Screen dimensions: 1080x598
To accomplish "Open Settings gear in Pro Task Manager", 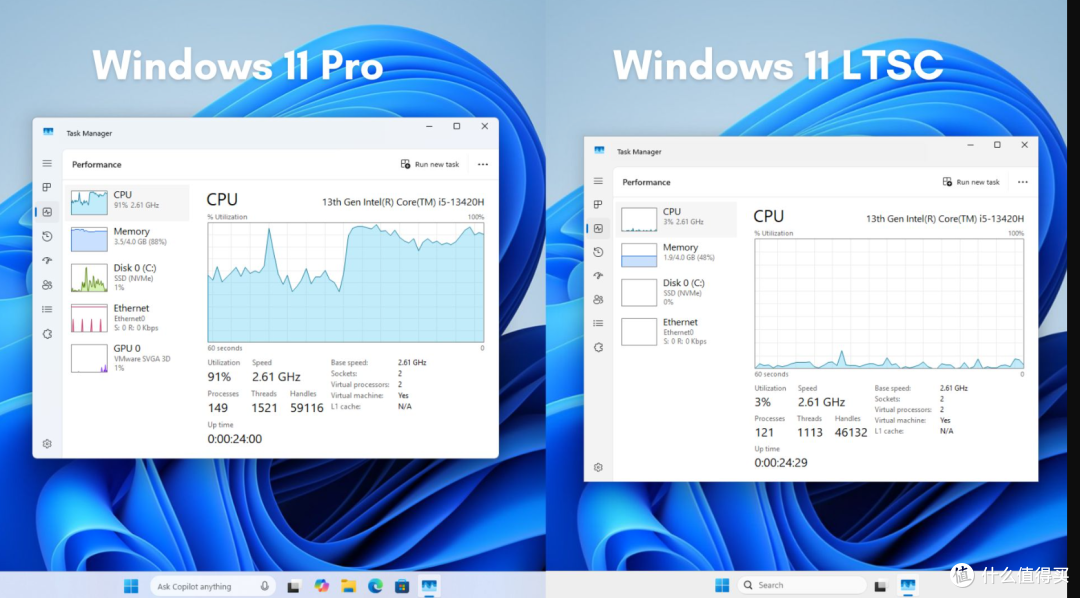I will click(x=47, y=444).
